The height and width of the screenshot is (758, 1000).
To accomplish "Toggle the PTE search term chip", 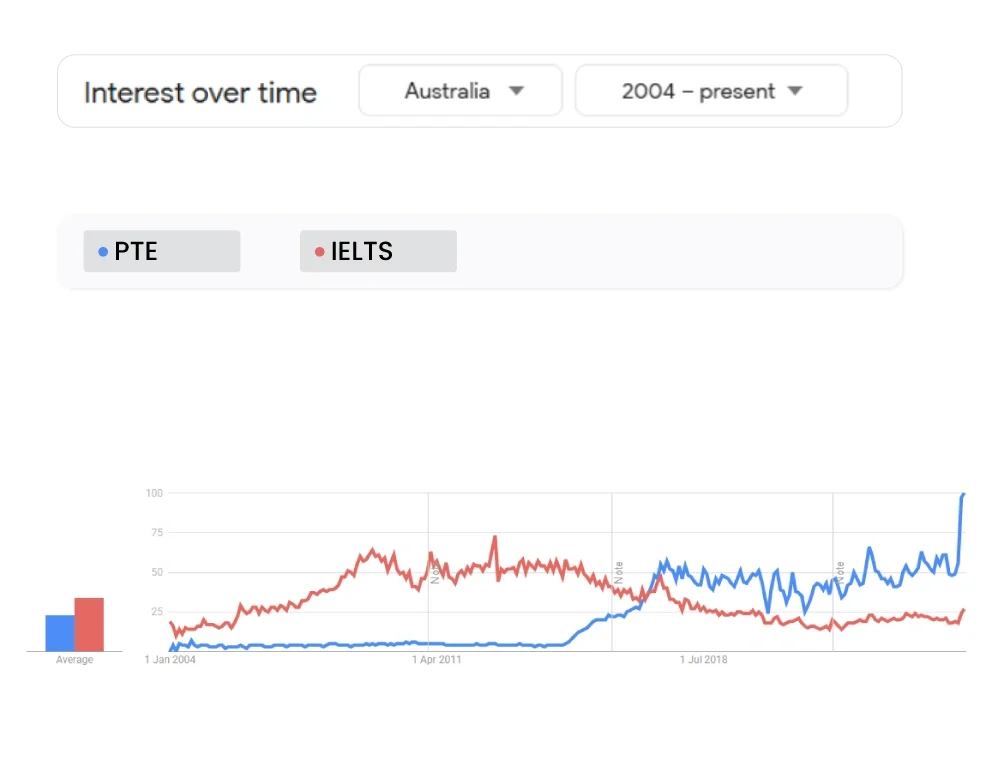I will (x=161, y=251).
